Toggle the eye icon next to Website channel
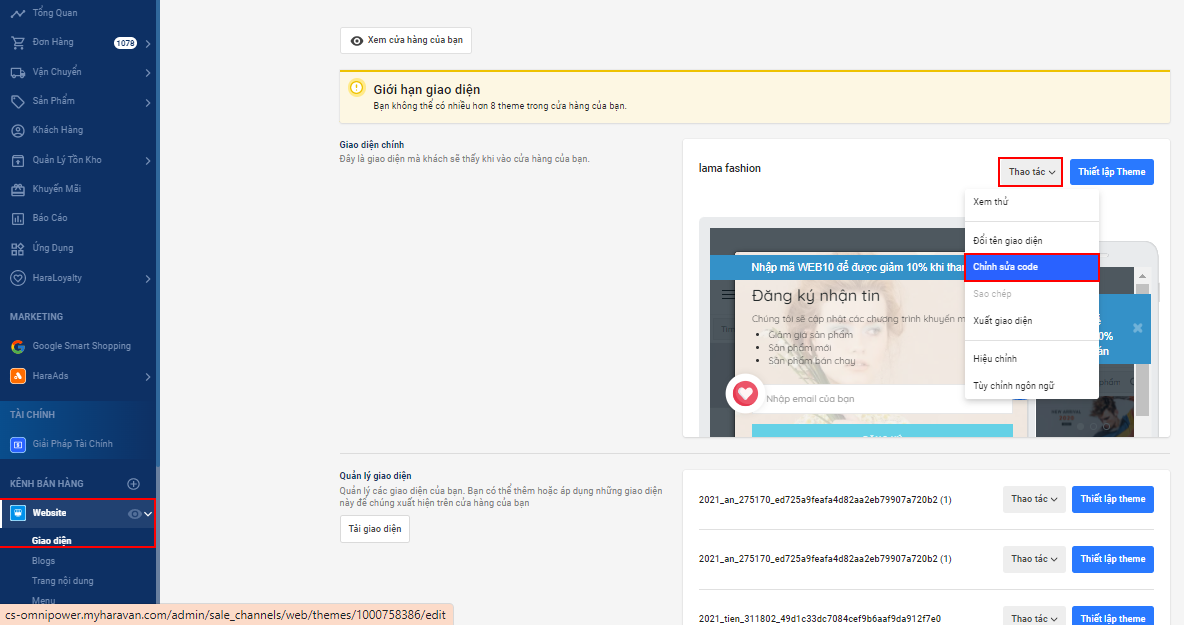The height and width of the screenshot is (625, 1184). click(x=134, y=514)
